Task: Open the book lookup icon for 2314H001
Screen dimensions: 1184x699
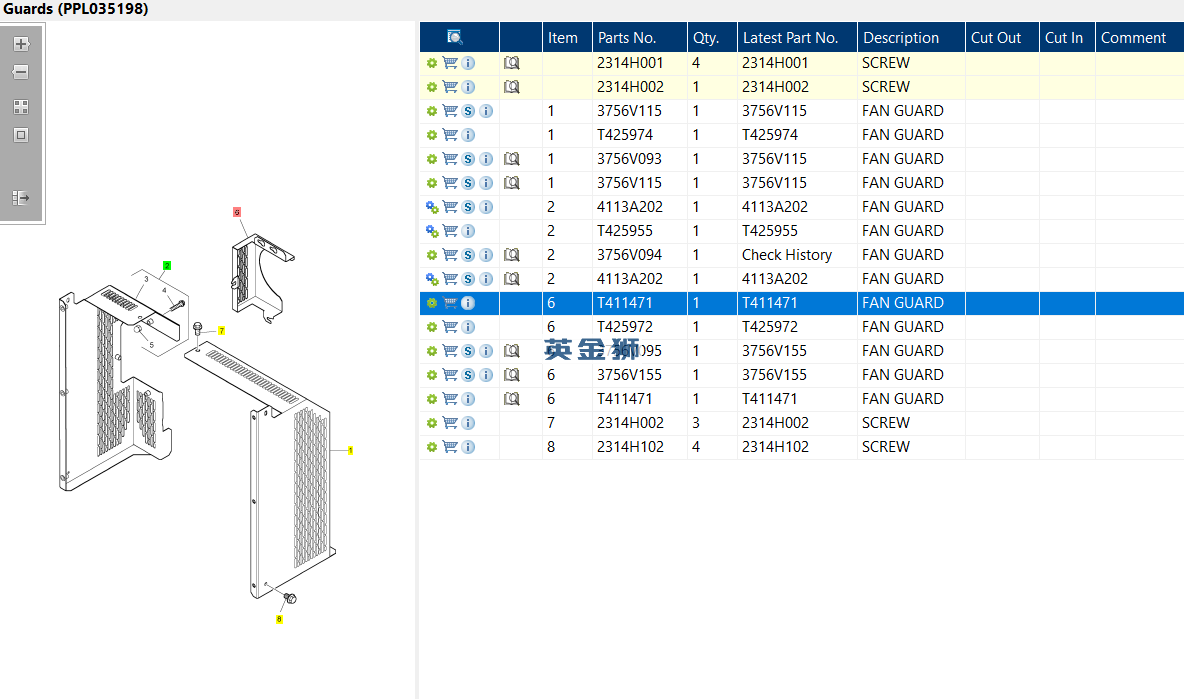Action: pos(512,63)
